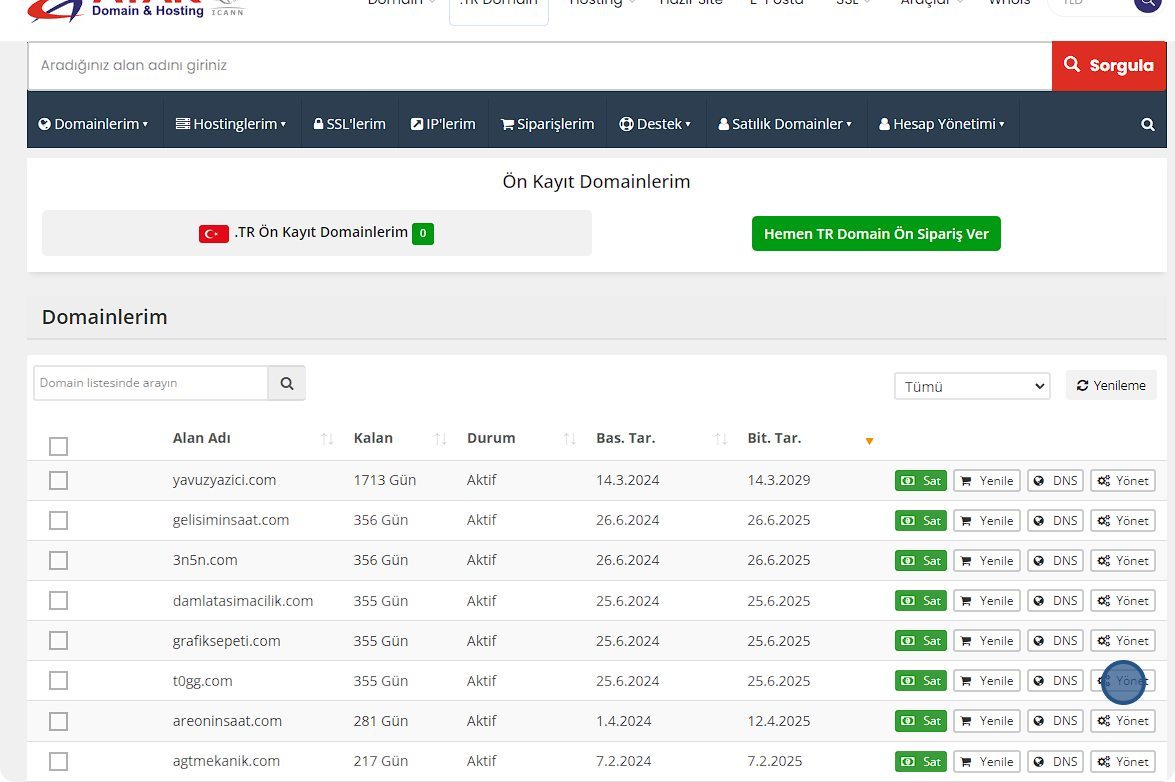Open the IP'lerim section
This screenshot has width=1175, height=782.
[x=443, y=124]
